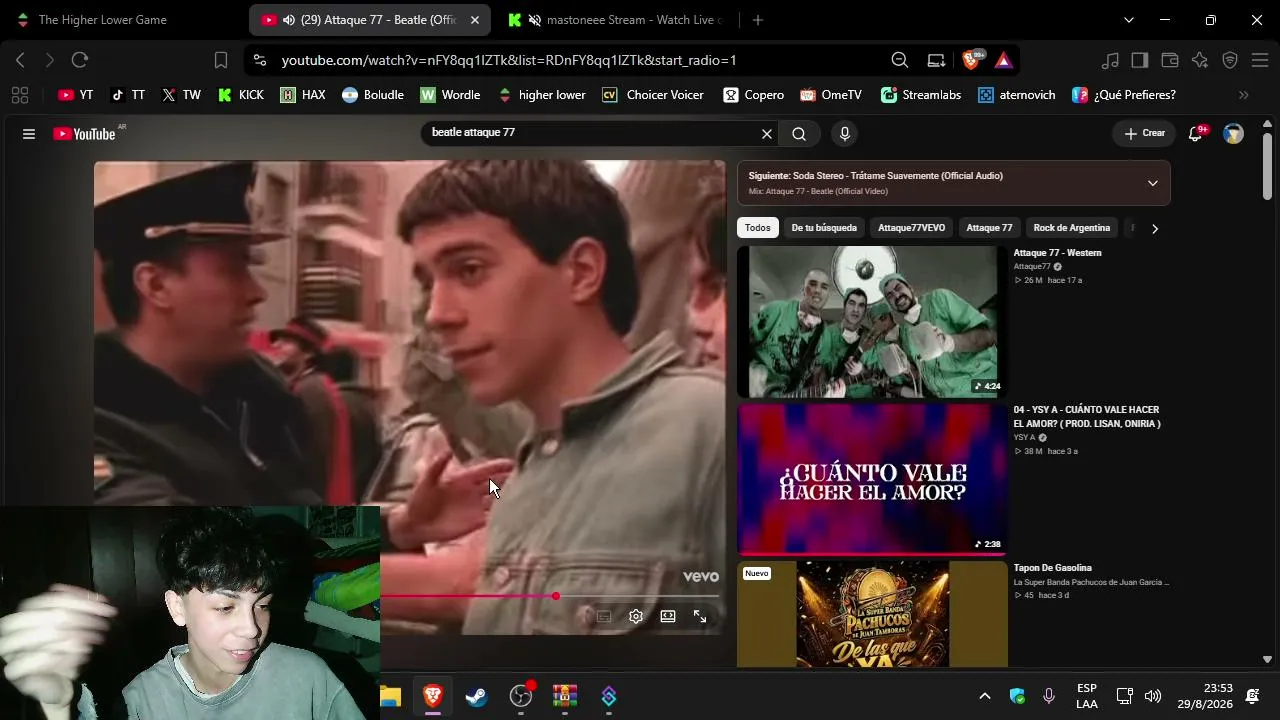This screenshot has height=720, width=1280.
Task: Reload the current page
Action: pyautogui.click(x=80, y=60)
